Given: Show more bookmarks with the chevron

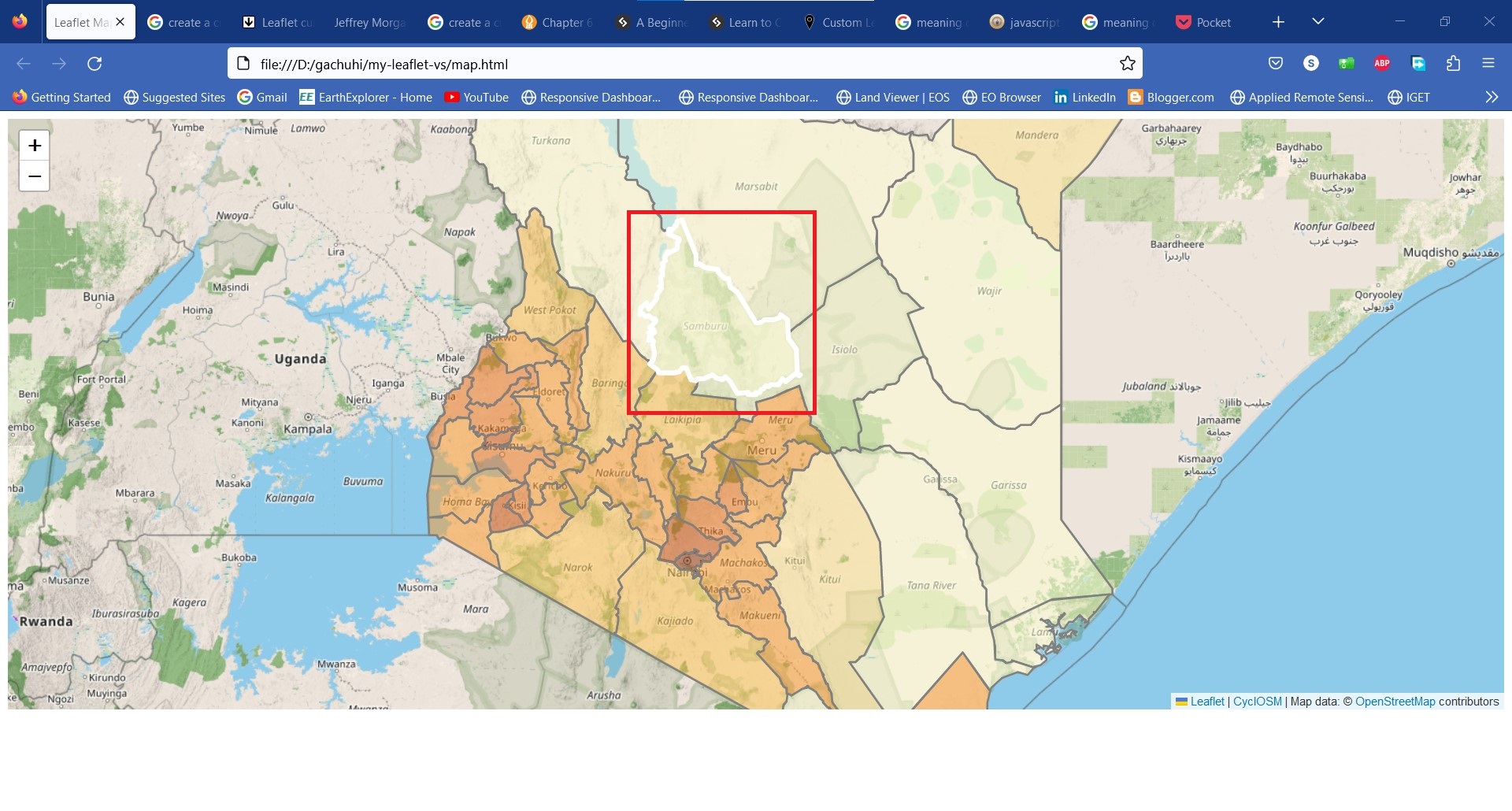Looking at the screenshot, I should (1491, 97).
